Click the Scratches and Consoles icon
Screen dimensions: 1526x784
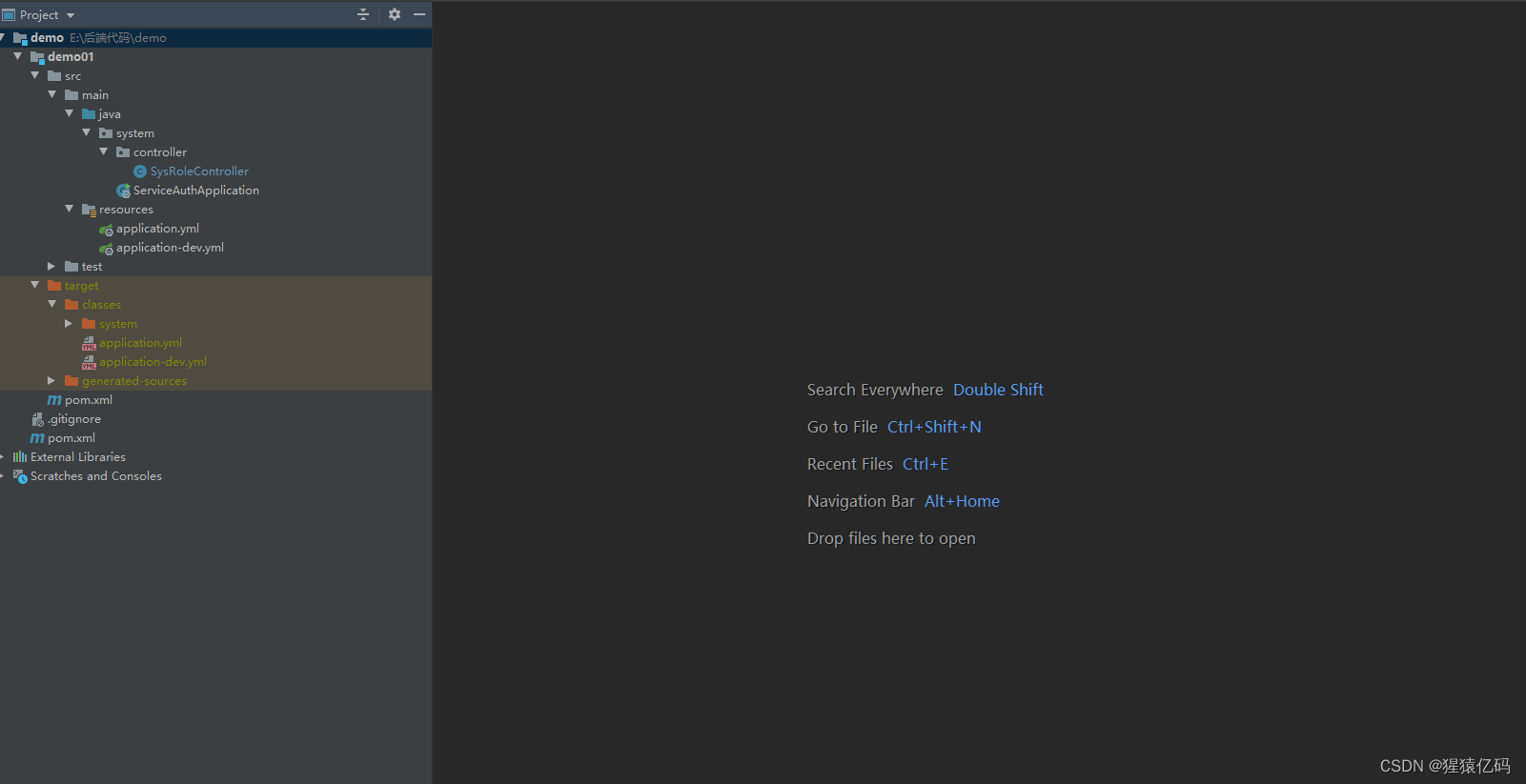coord(20,476)
